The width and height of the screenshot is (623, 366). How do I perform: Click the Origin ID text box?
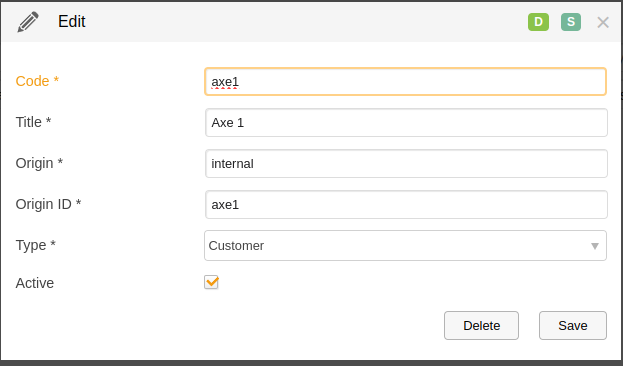(x=406, y=204)
